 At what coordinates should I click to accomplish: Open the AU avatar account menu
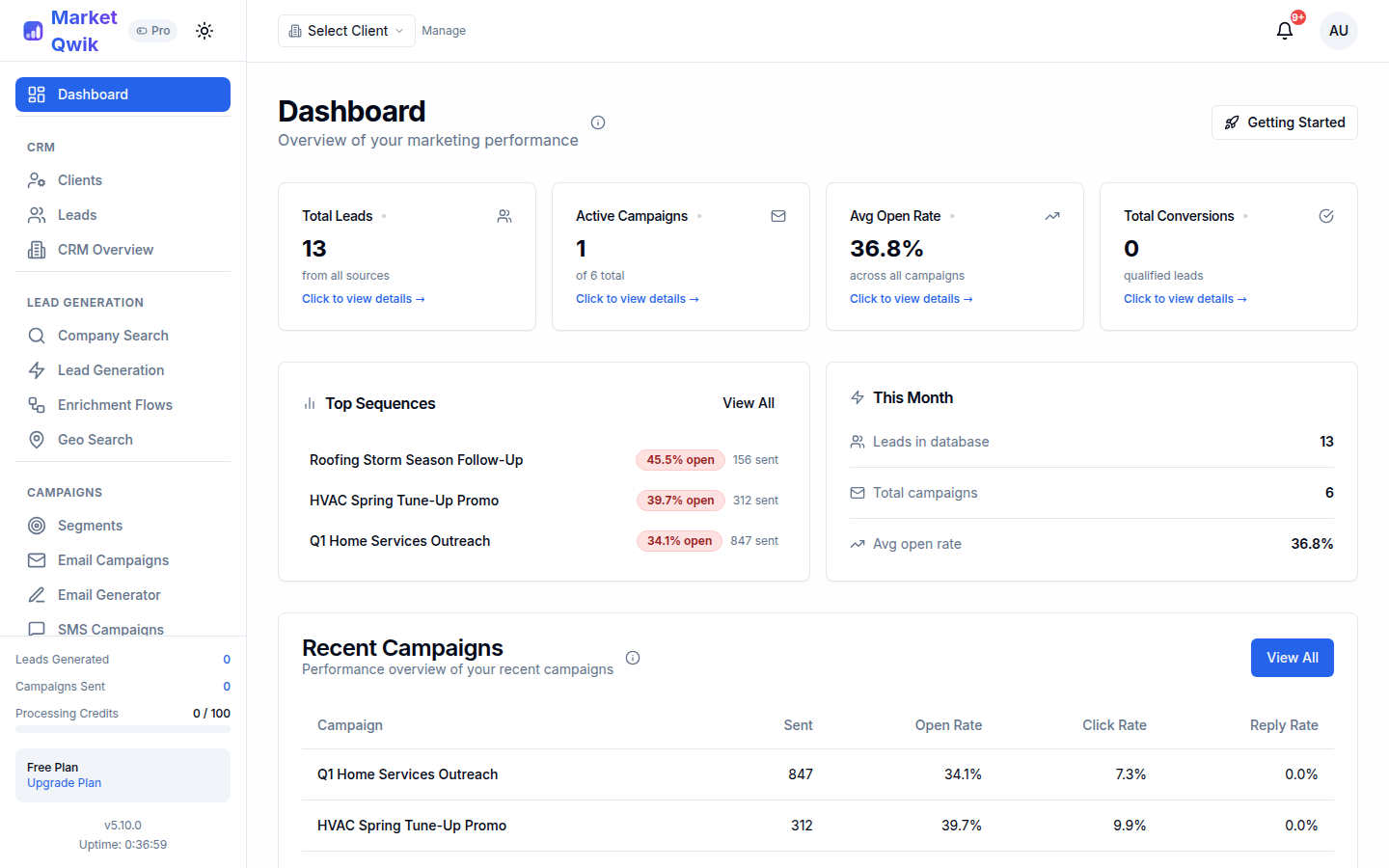click(1339, 30)
